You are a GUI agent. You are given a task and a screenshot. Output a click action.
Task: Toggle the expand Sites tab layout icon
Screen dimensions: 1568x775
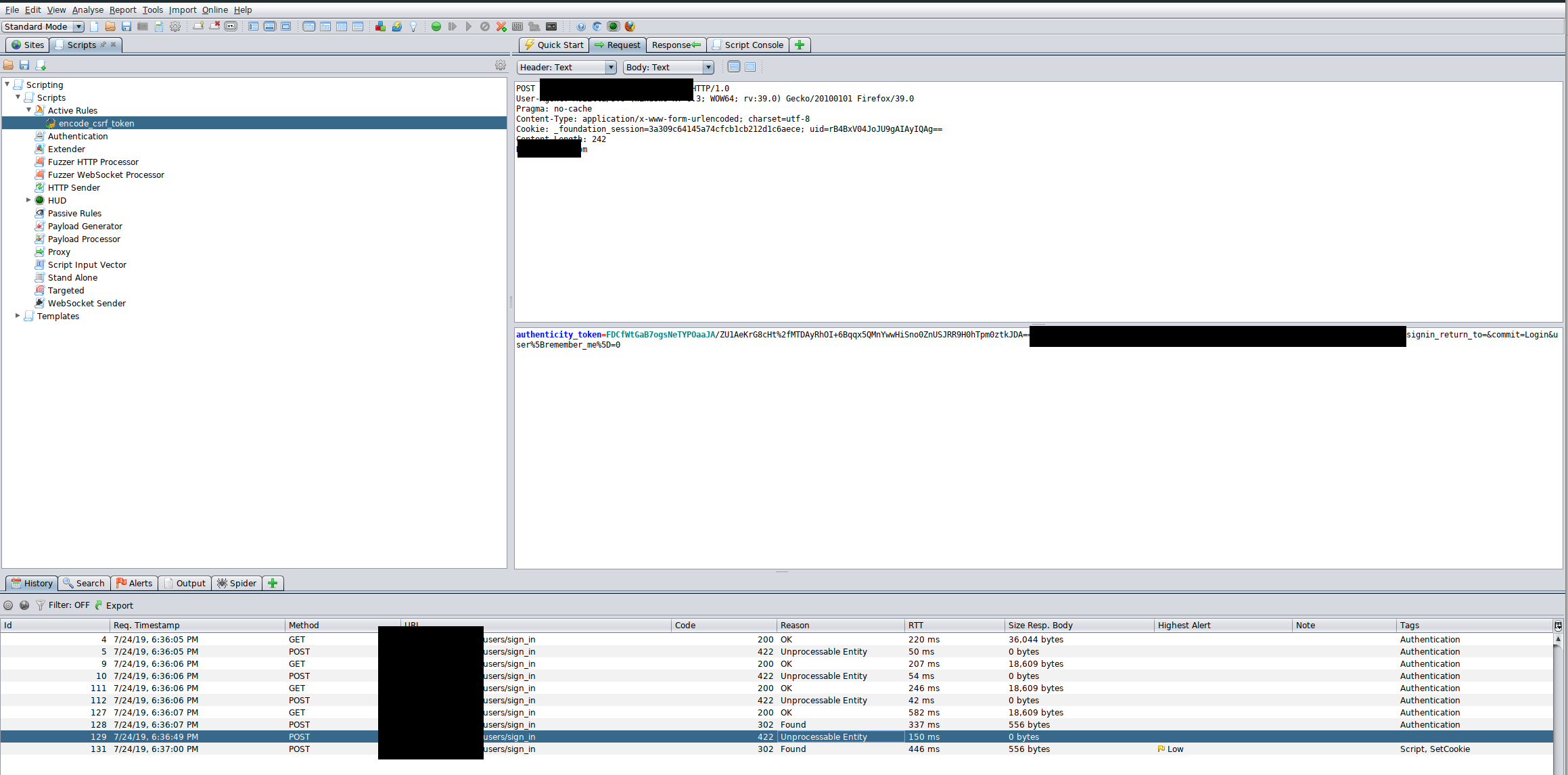(x=254, y=26)
